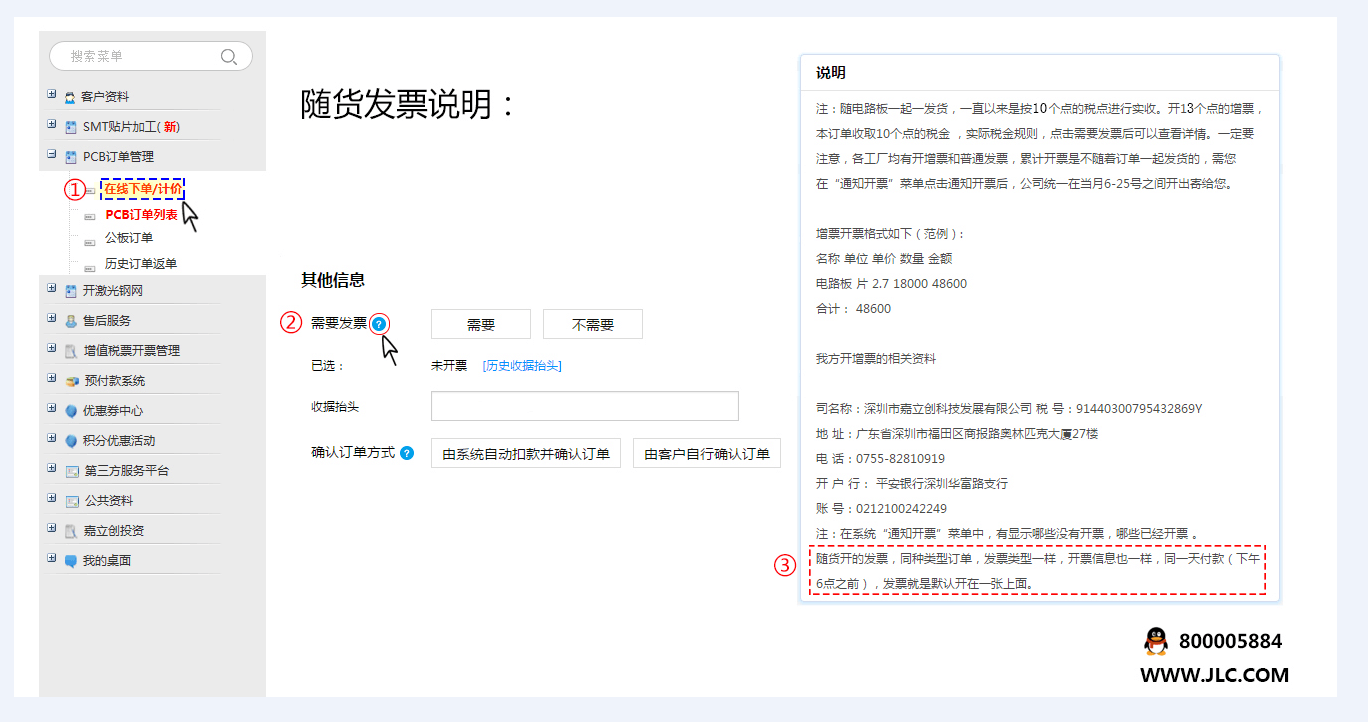This screenshot has height=722, width=1368.
Task: Select the 不需要 invoice option
Action: (593, 325)
